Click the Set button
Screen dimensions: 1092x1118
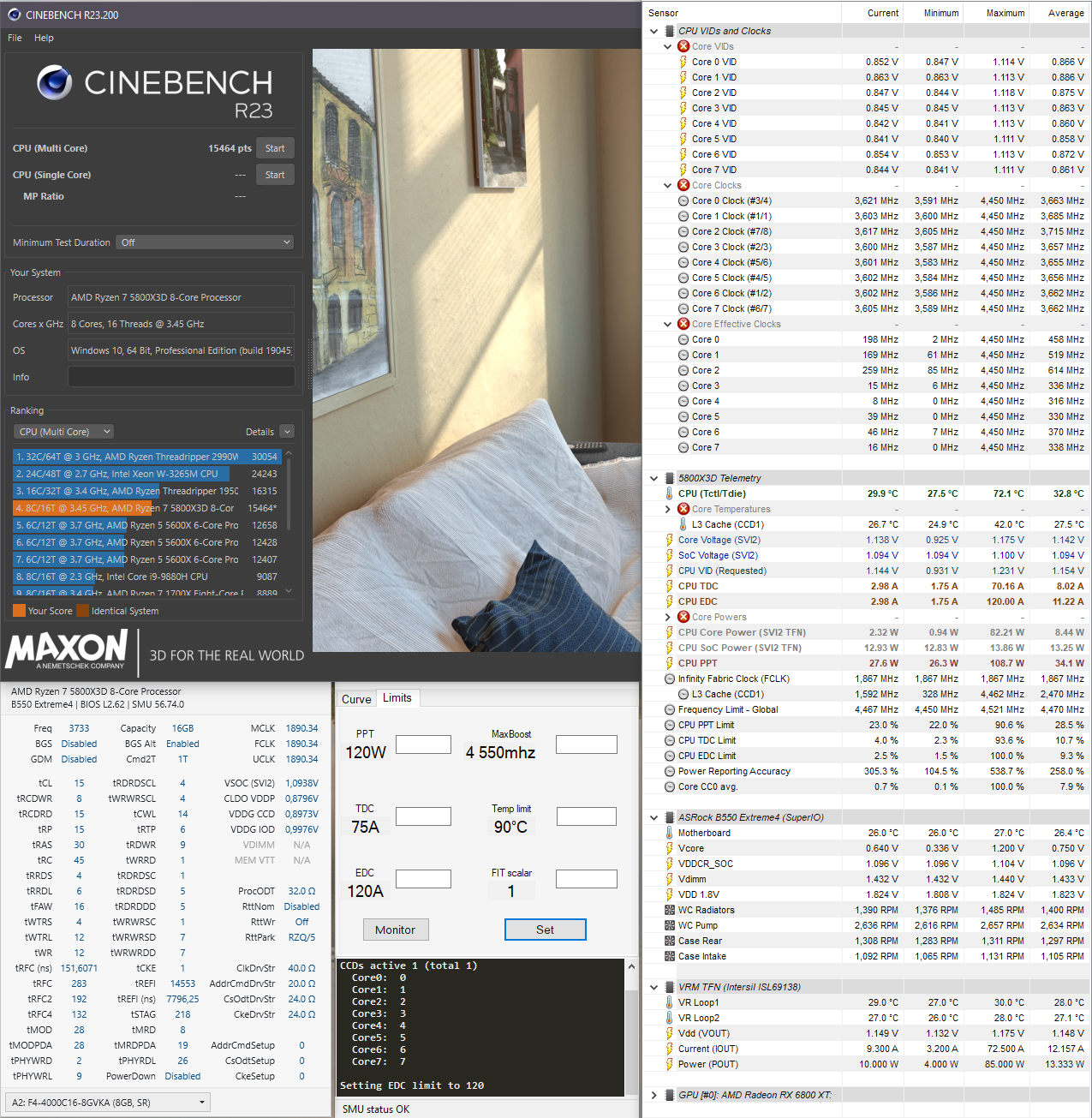tap(546, 930)
